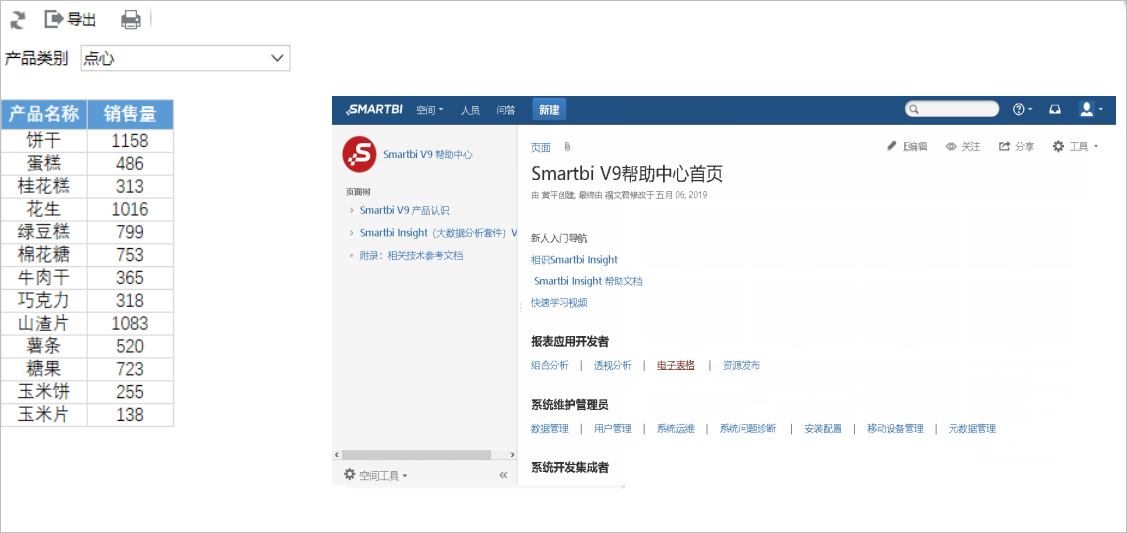Click the search box in the Smartbi header
This screenshot has width=1127, height=533.
click(x=952, y=109)
